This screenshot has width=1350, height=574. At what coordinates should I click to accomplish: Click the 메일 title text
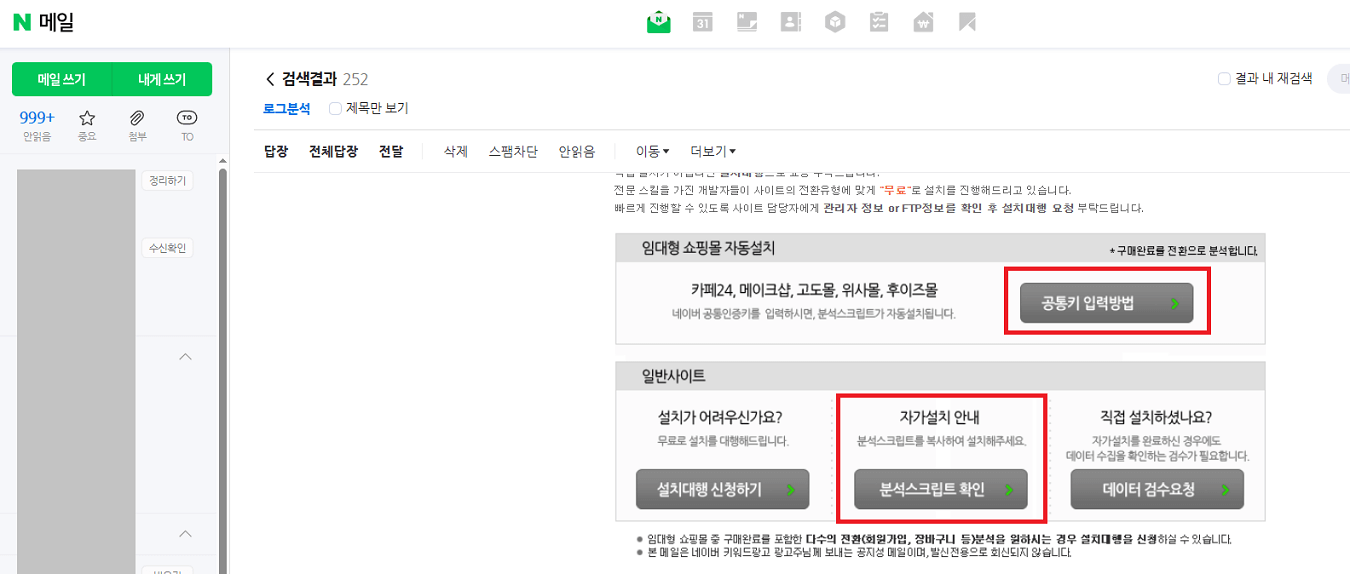[56, 22]
